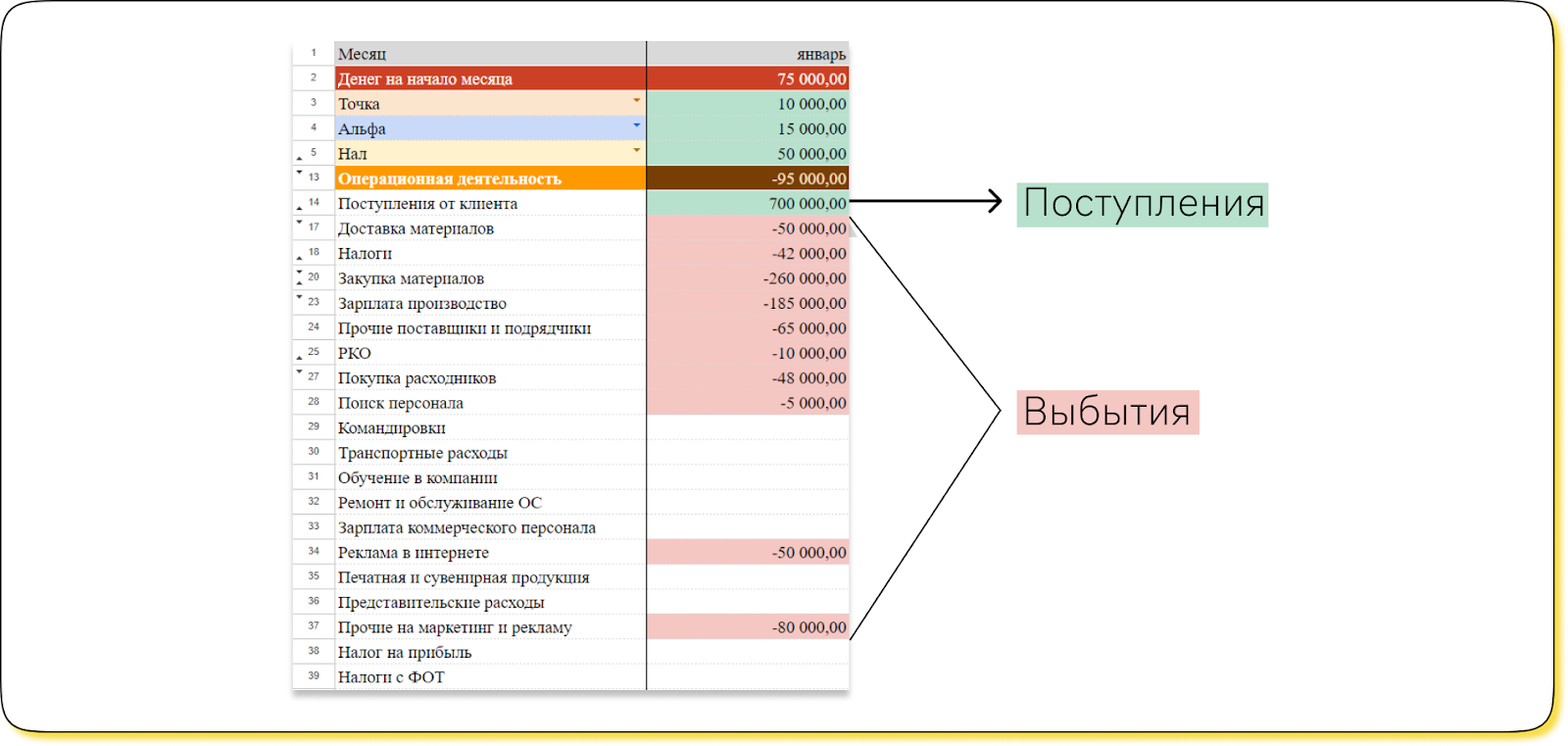The width and height of the screenshot is (1568, 746).
Task: Click the hidden-rows arrow beside row 17
Action: (299, 223)
